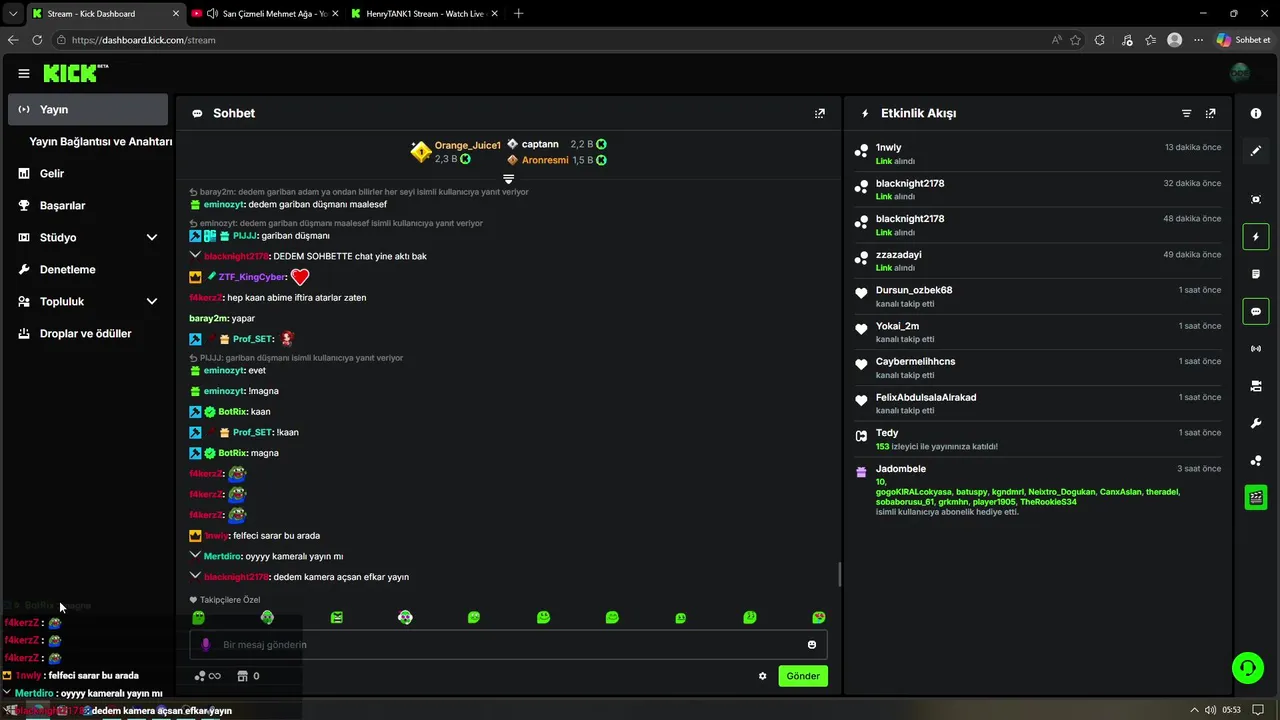
Task: Focus the Bir mesaj gönderin input
Action: point(508,645)
